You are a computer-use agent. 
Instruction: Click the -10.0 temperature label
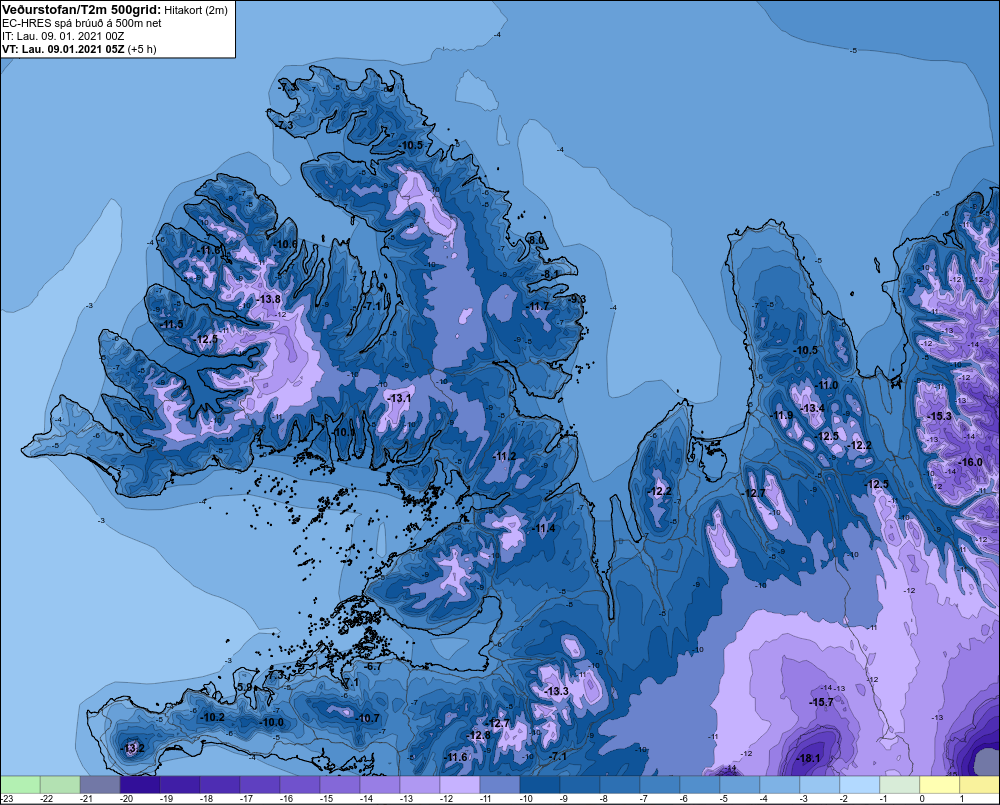click(272, 722)
